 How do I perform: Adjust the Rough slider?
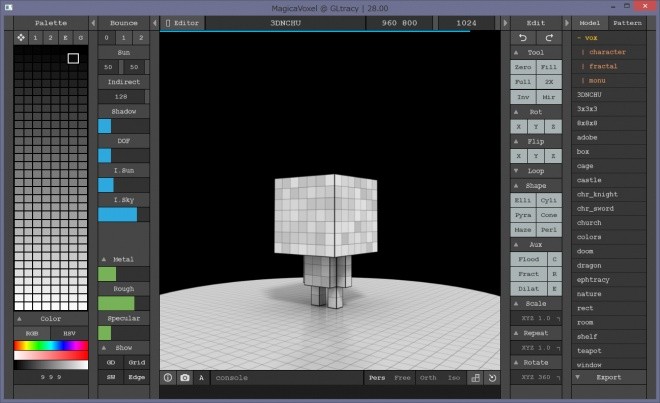123,303
